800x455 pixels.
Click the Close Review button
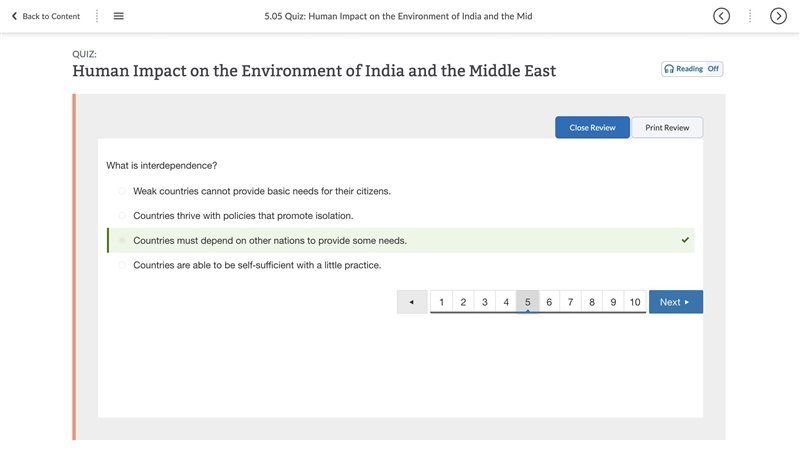pos(592,128)
